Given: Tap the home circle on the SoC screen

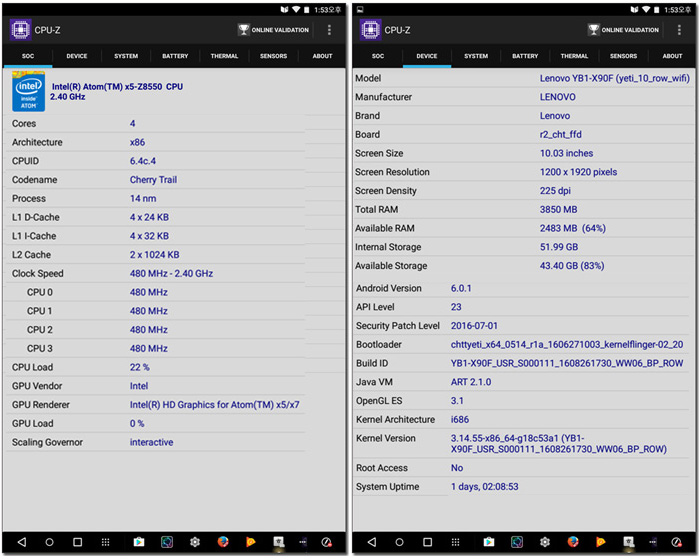Looking at the screenshot, I should pos(49,542).
